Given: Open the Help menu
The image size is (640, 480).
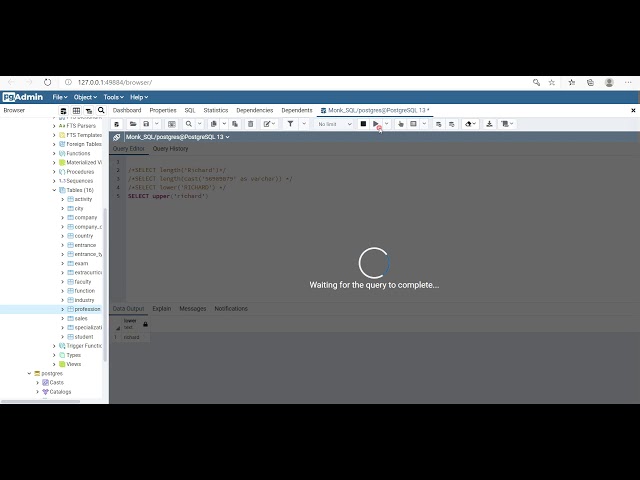Looking at the screenshot, I should (139, 97).
